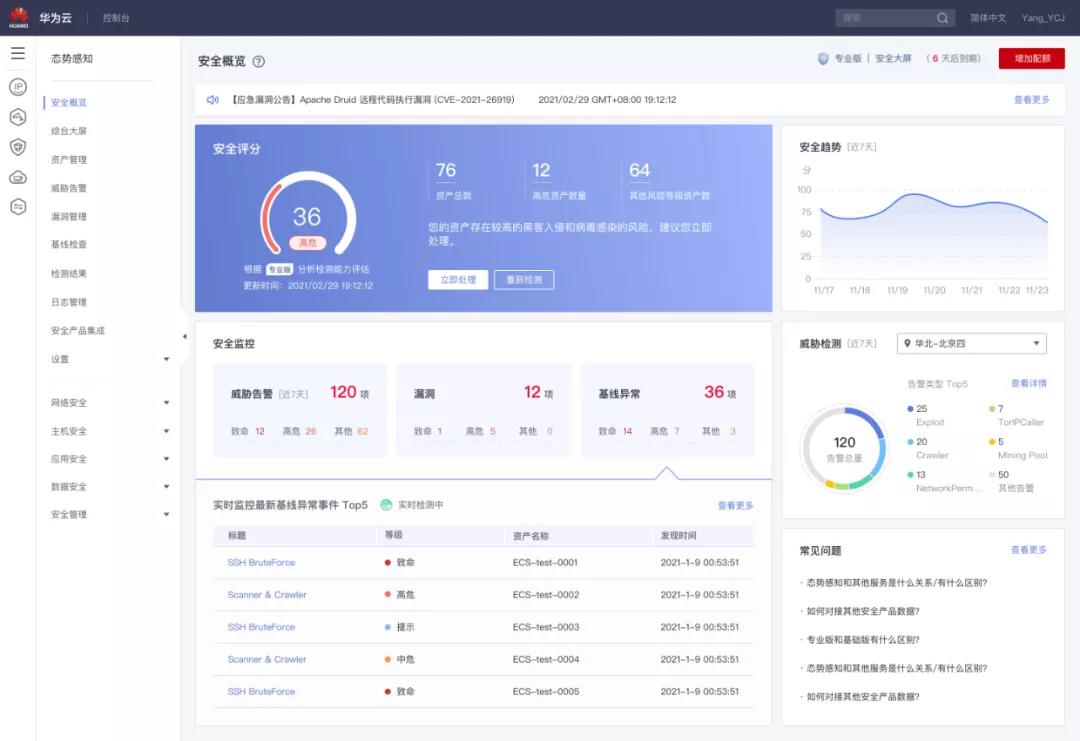The width and height of the screenshot is (1080, 741).
Task: Select the IP service icon in left rail
Action: (17, 88)
